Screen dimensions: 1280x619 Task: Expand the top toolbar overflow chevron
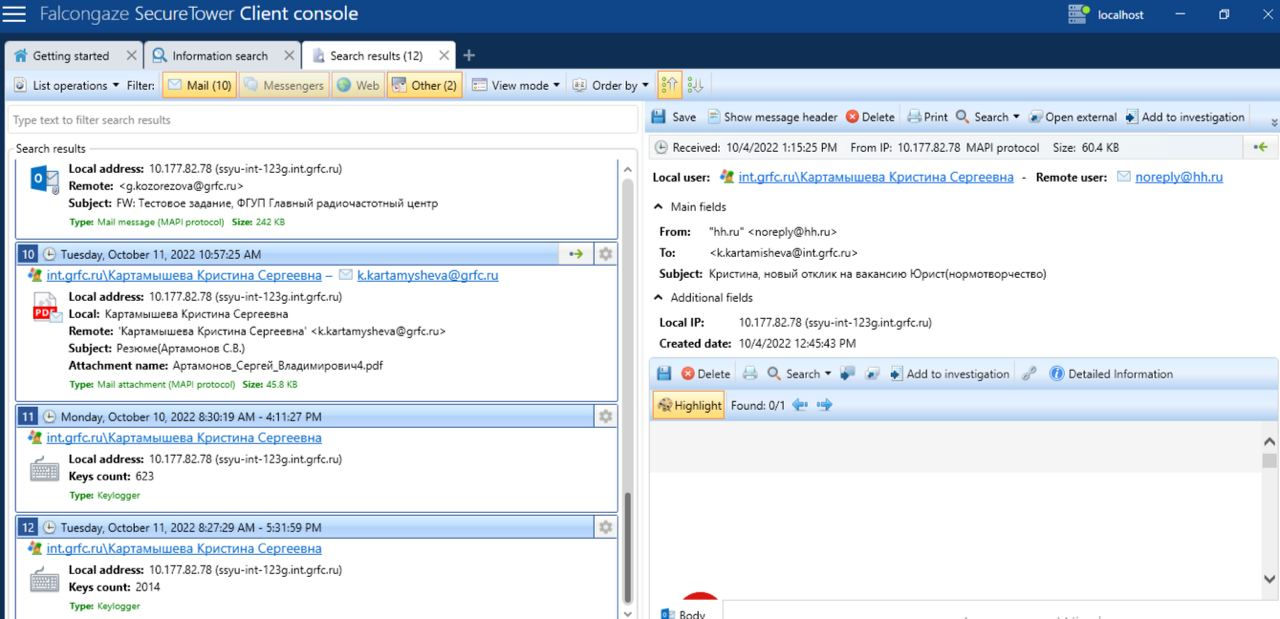(x=1274, y=121)
